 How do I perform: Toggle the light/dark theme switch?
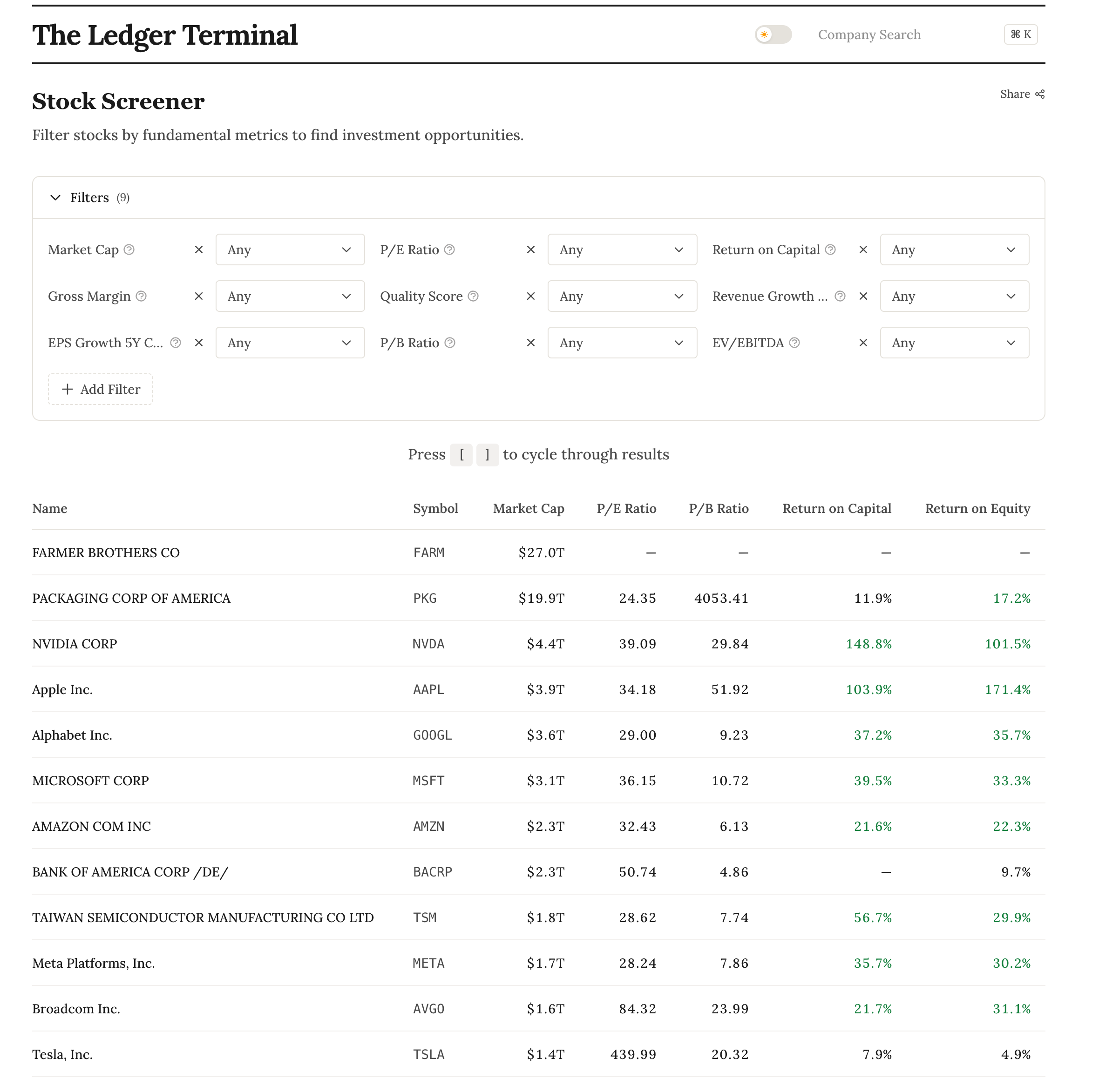773,34
